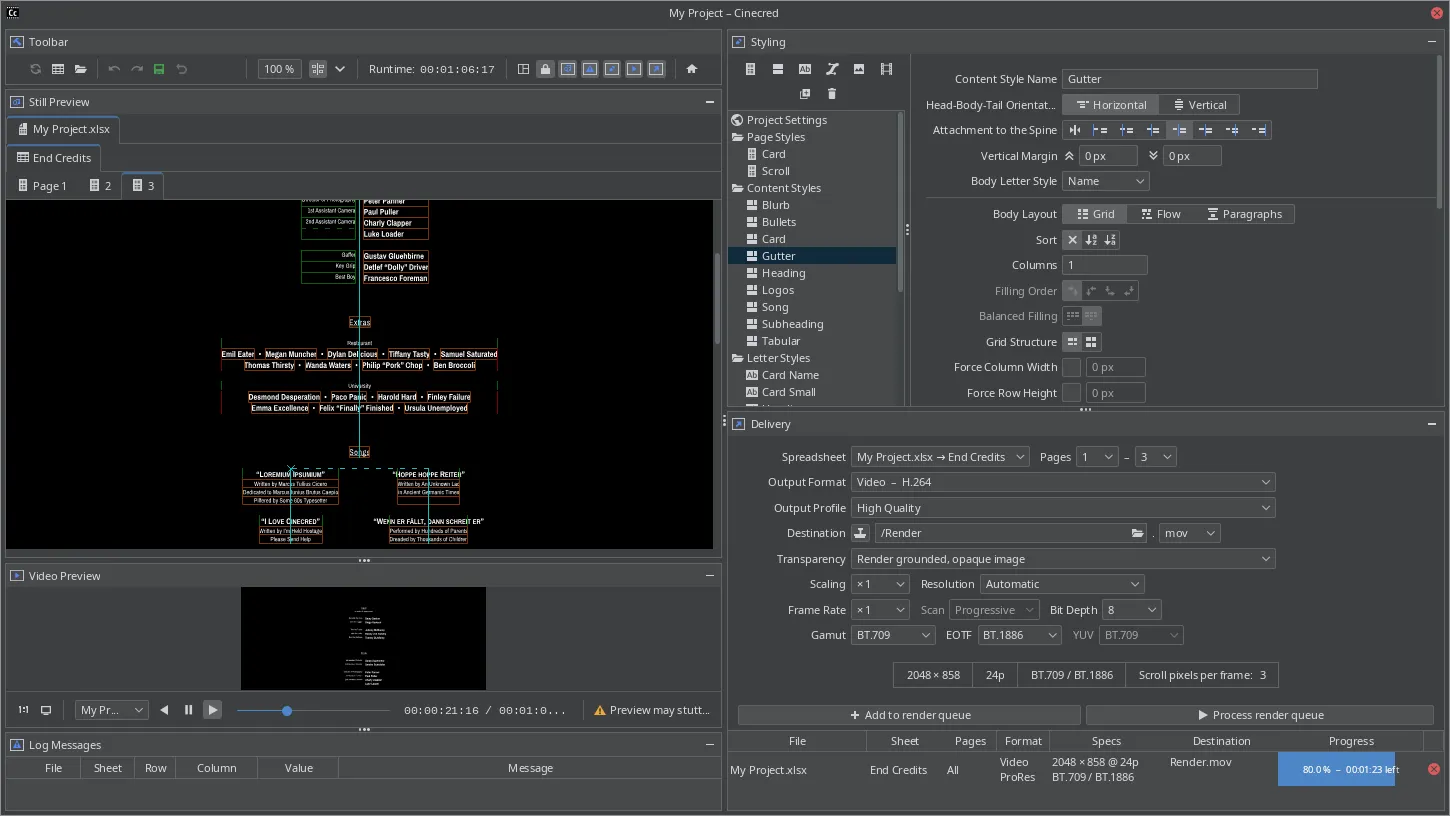Viewport: 1450px width, 816px height.
Task: Click the picture style icon in Styling
Action: coord(859,69)
